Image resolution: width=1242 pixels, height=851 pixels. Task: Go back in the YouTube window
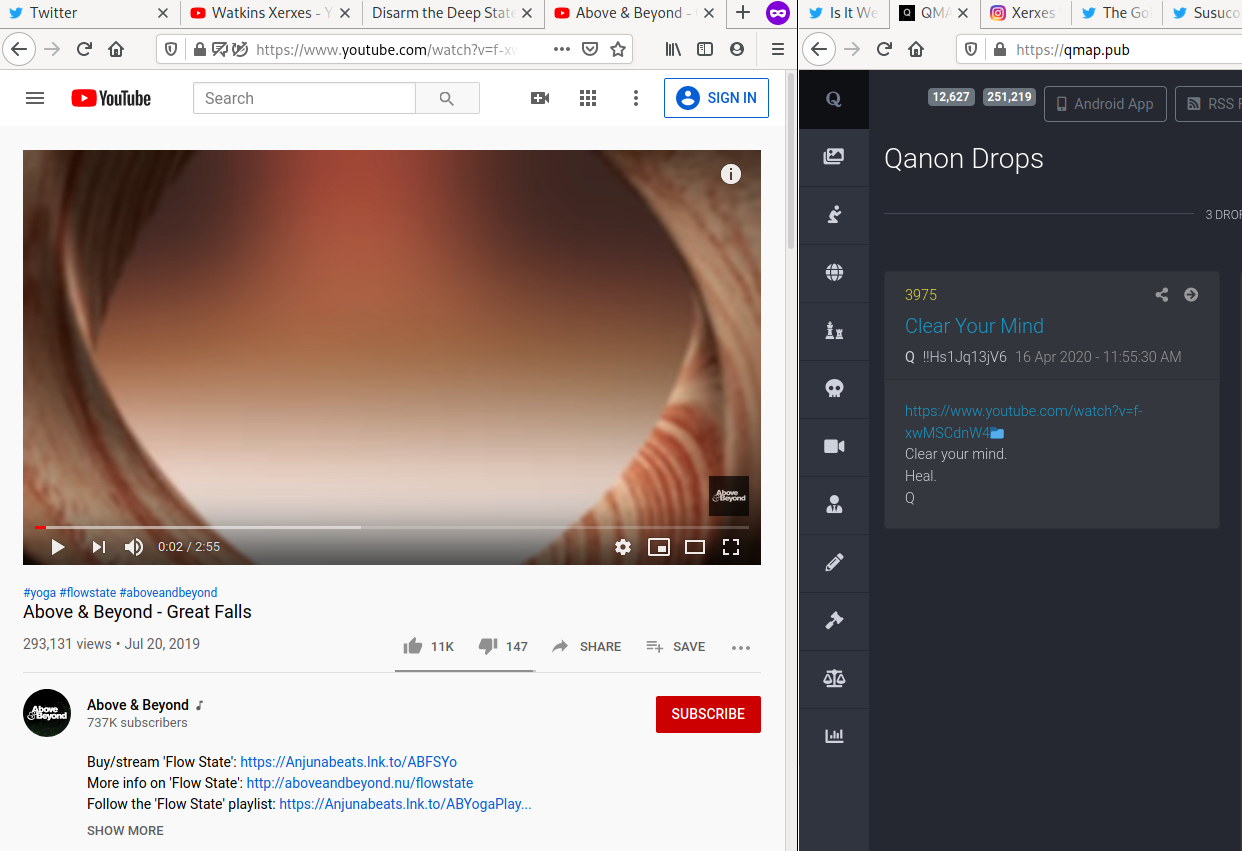point(20,49)
